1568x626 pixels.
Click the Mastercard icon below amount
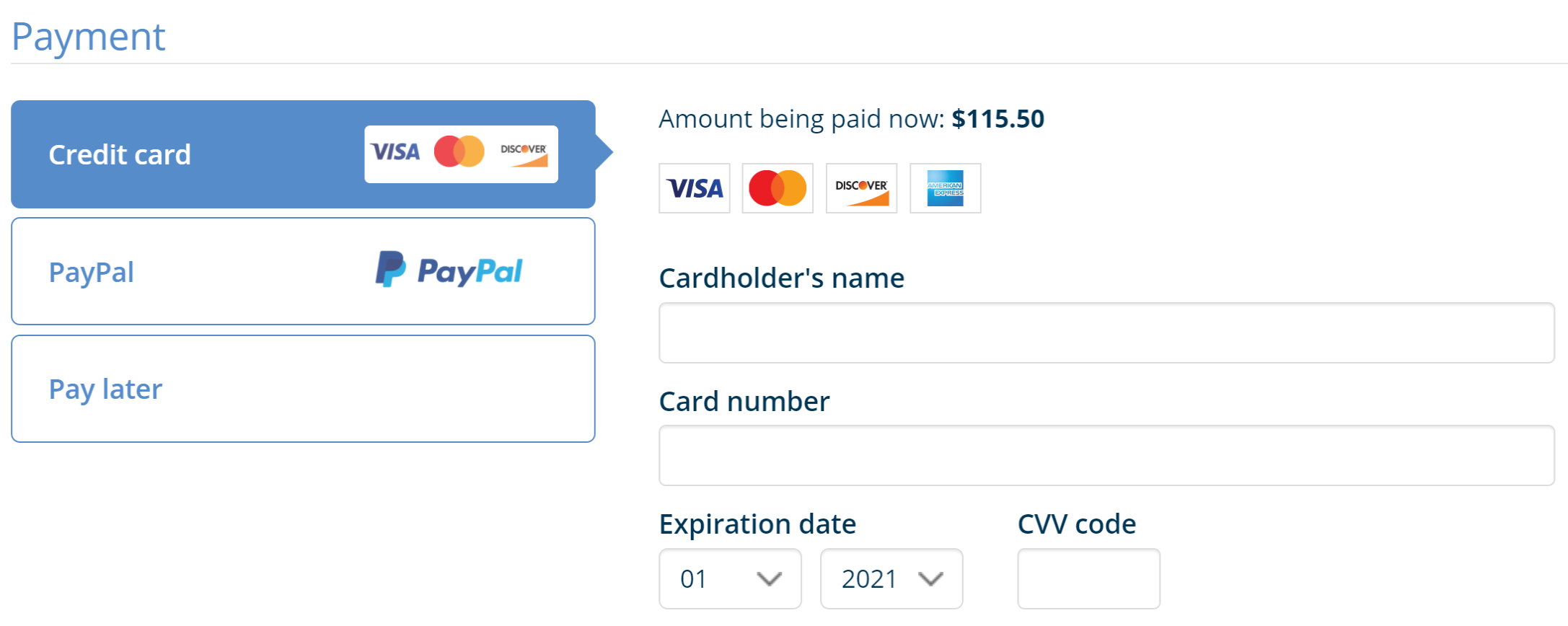pyautogui.click(x=778, y=188)
